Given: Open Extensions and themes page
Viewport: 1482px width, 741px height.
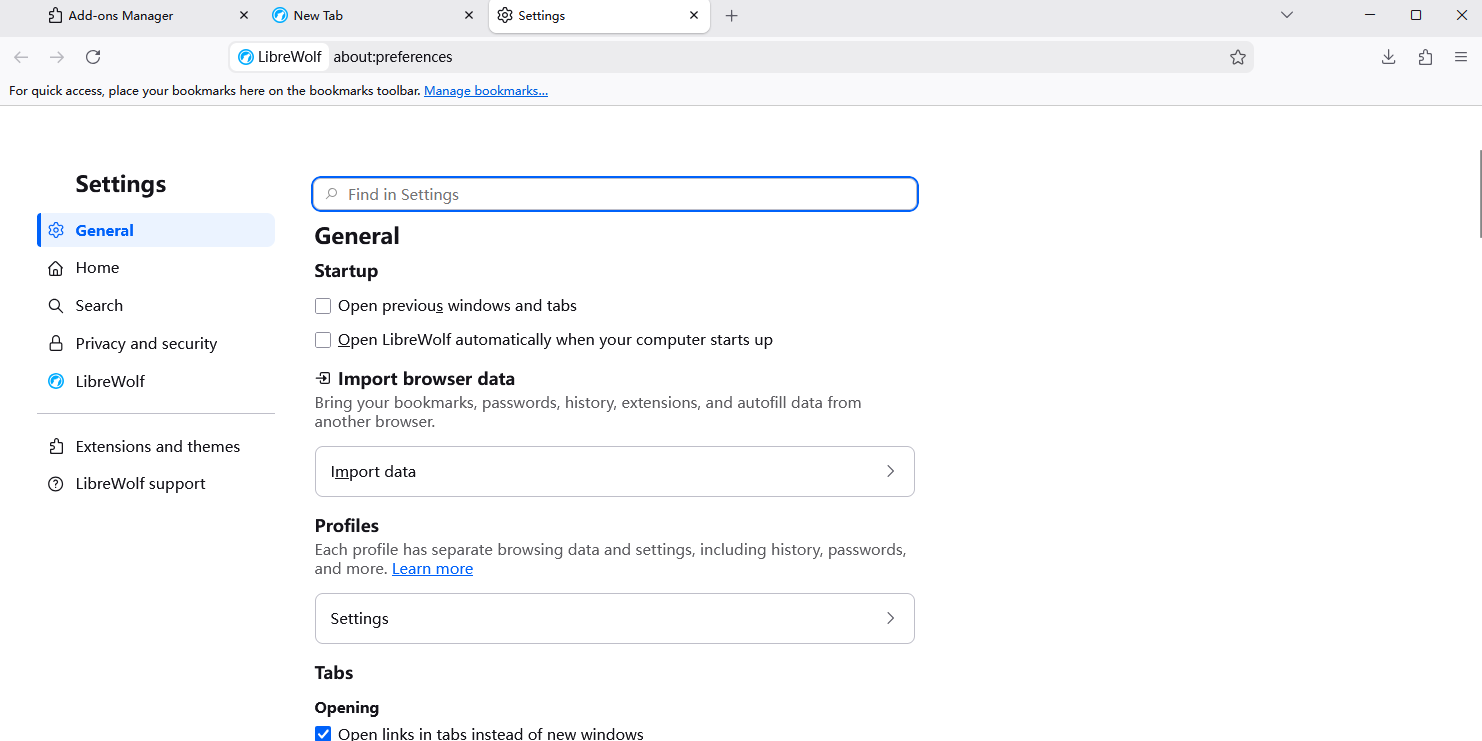Looking at the screenshot, I should pyautogui.click(x=156, y=447).
